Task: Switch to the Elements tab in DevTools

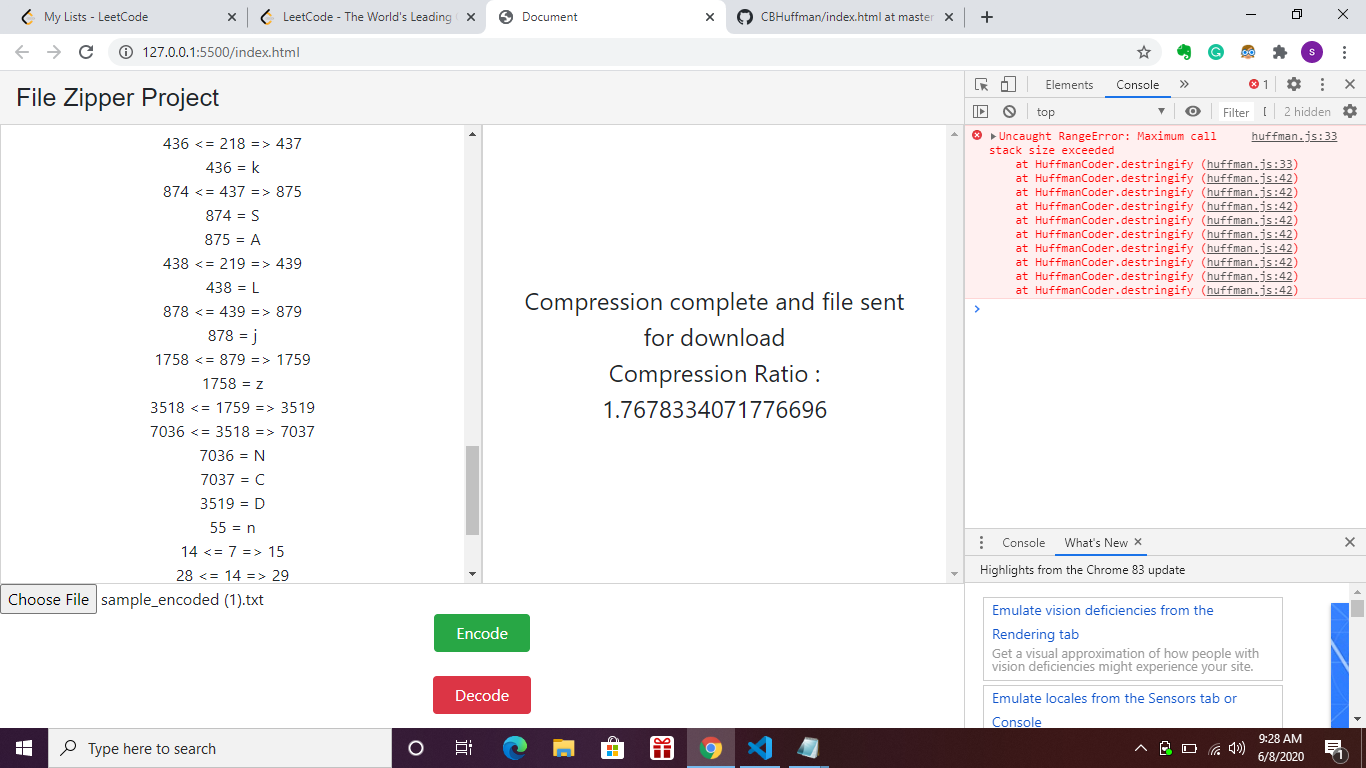Action: (x=1069, y=85)
